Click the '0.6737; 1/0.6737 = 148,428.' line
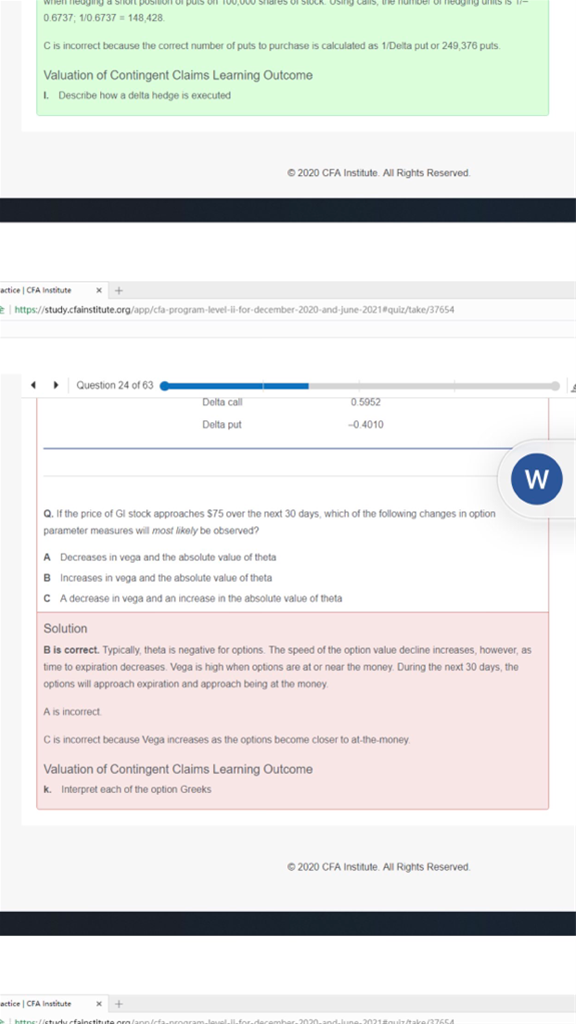This screenshot has width=576, height=1024. click(x=104, y=18)
